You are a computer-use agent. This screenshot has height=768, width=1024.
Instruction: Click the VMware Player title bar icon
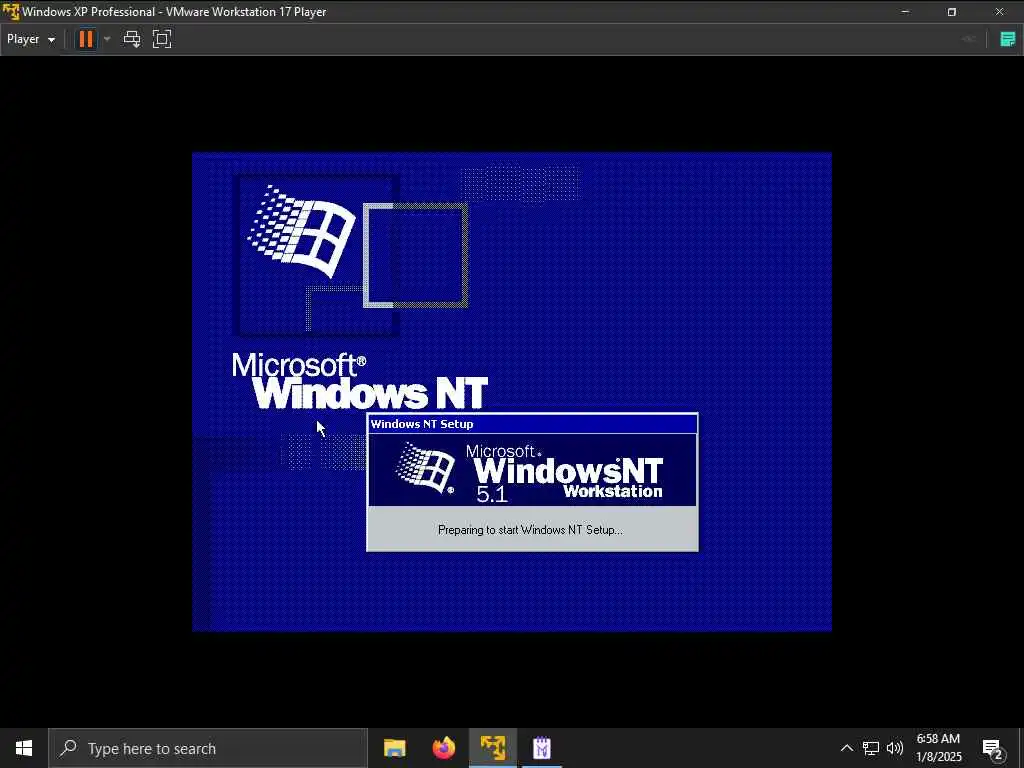pyautogui.click(x=10, y=12)
